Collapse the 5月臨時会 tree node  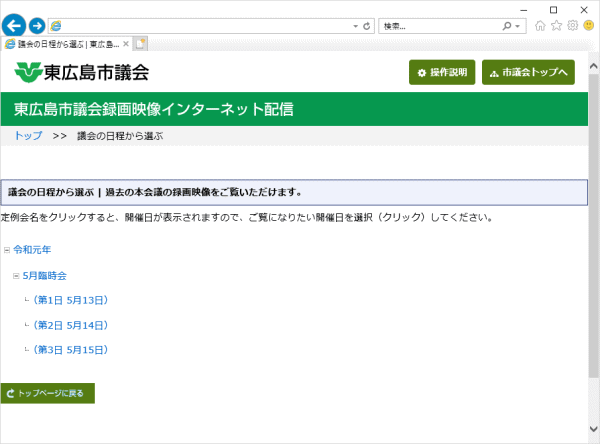point(16,276)
